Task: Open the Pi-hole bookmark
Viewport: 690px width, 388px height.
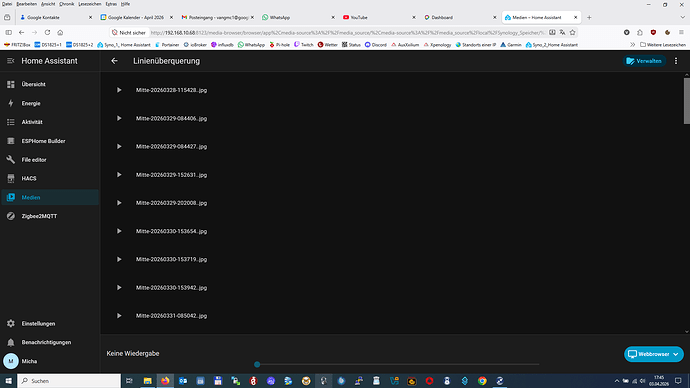Action: pyautogui.click(x=279, y=45)
